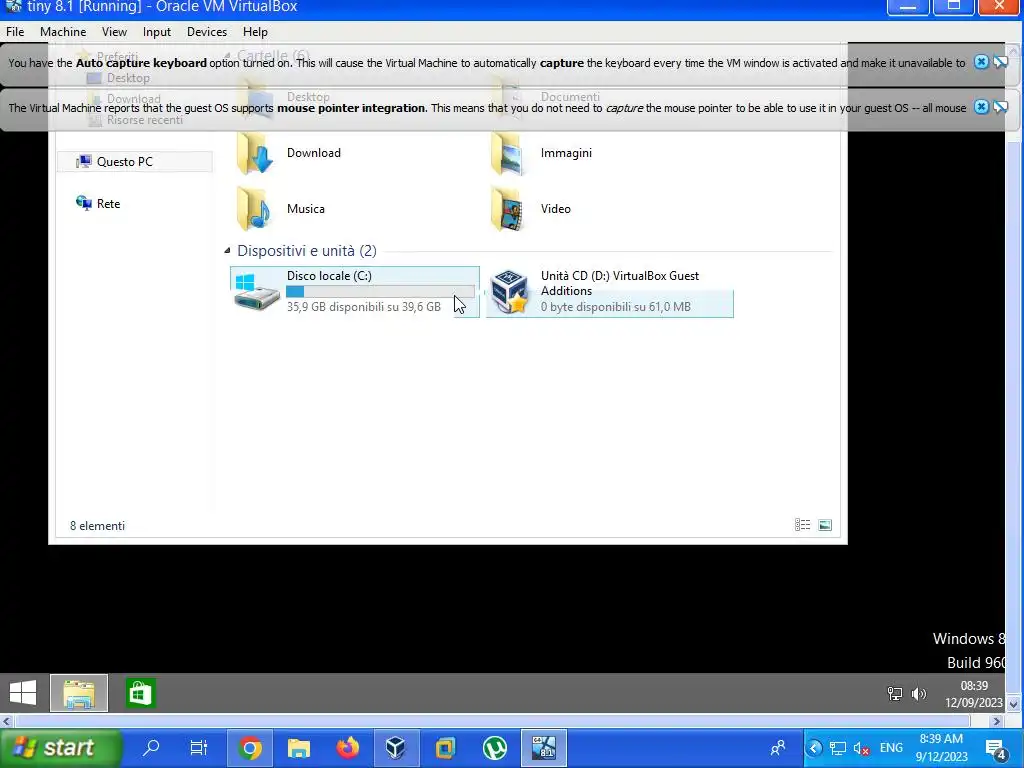Click the Musica folder label
The image size is (1024, 768).
(306, 209)
